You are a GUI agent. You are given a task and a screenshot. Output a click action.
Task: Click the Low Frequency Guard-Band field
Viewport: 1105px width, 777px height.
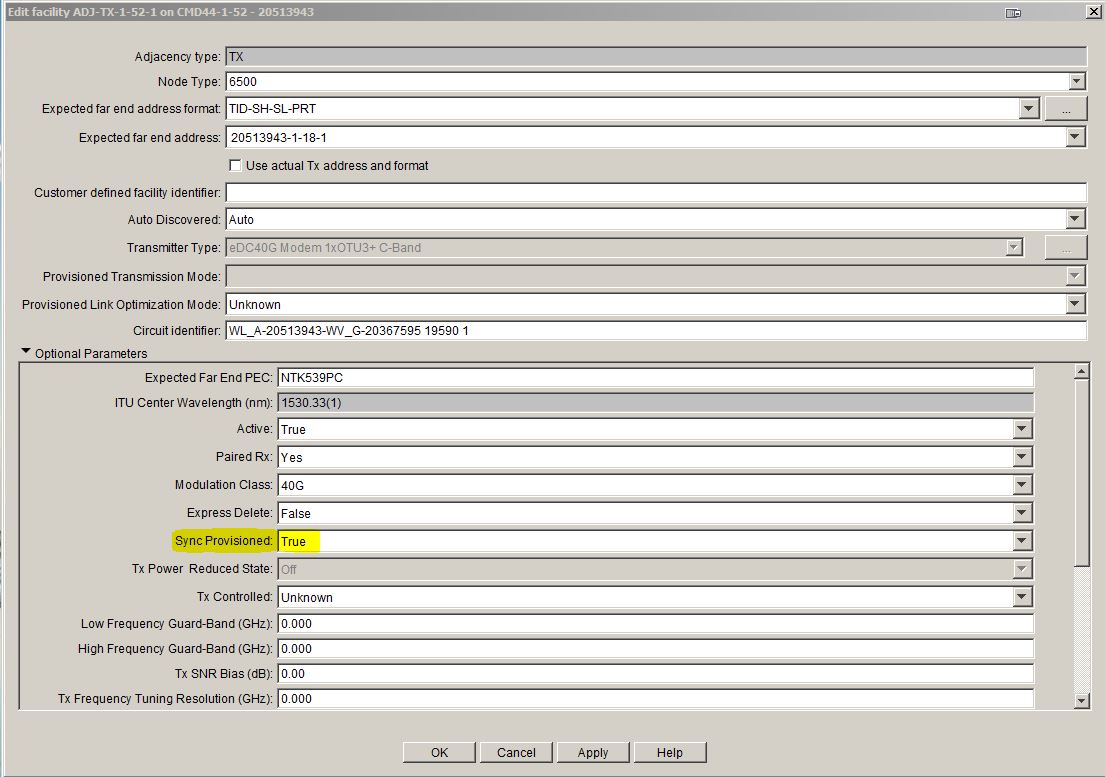[655, 623]
